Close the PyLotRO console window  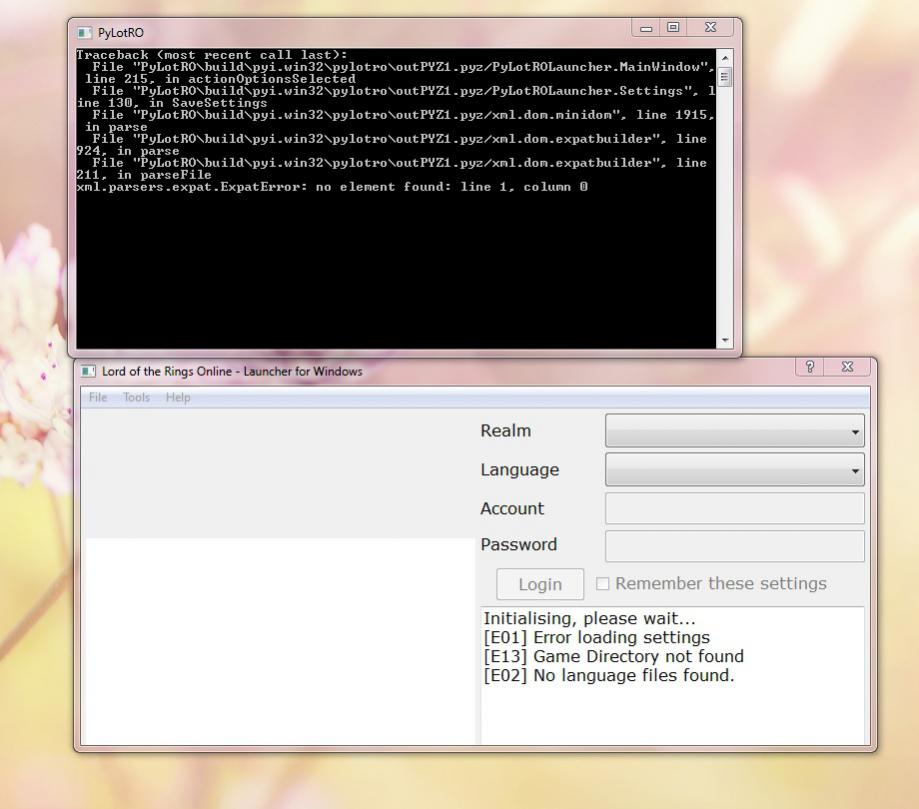click(x=710, y=29)
